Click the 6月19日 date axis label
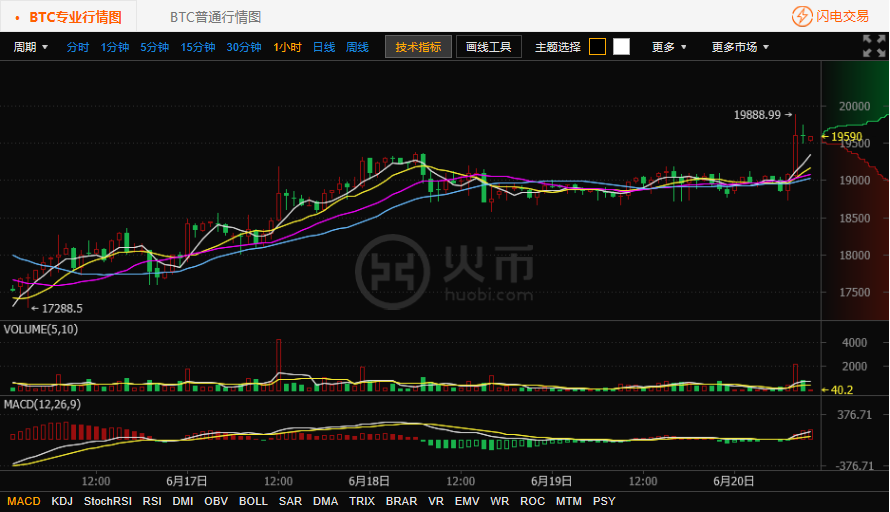 (x=552, y=481)
